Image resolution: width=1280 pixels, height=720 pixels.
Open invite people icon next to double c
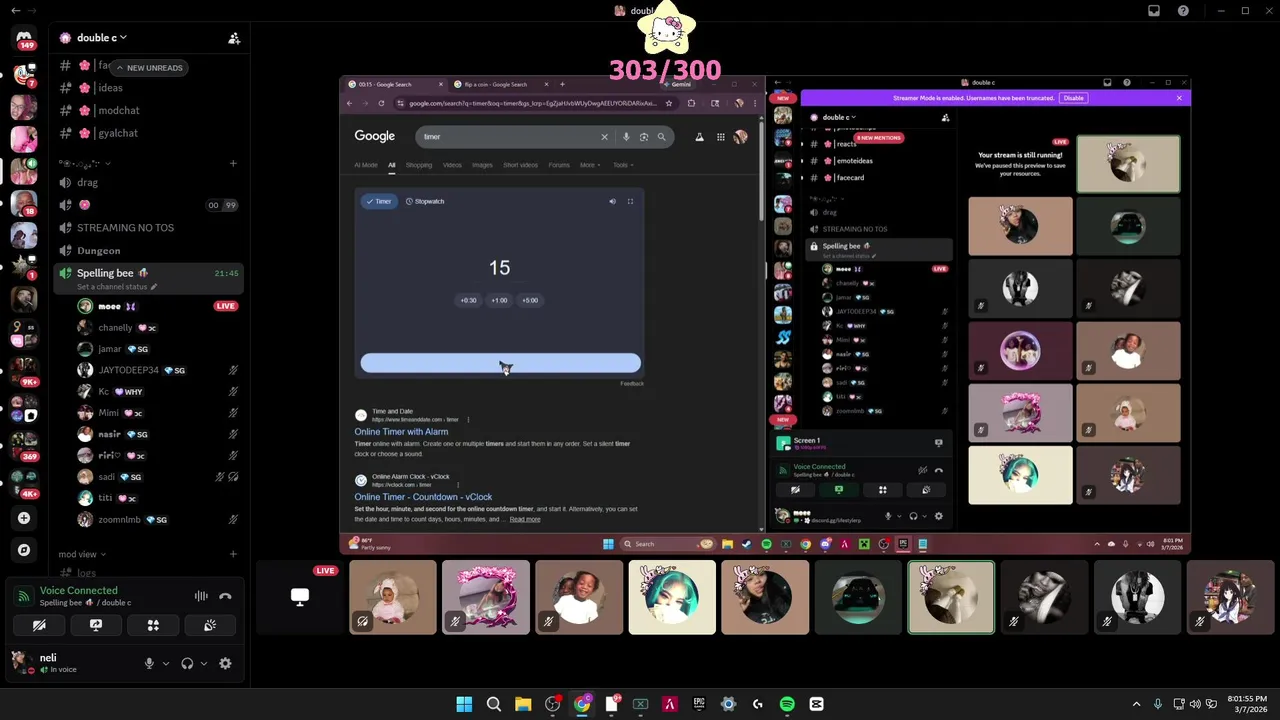pyautogui.click(x=234, y=38)
